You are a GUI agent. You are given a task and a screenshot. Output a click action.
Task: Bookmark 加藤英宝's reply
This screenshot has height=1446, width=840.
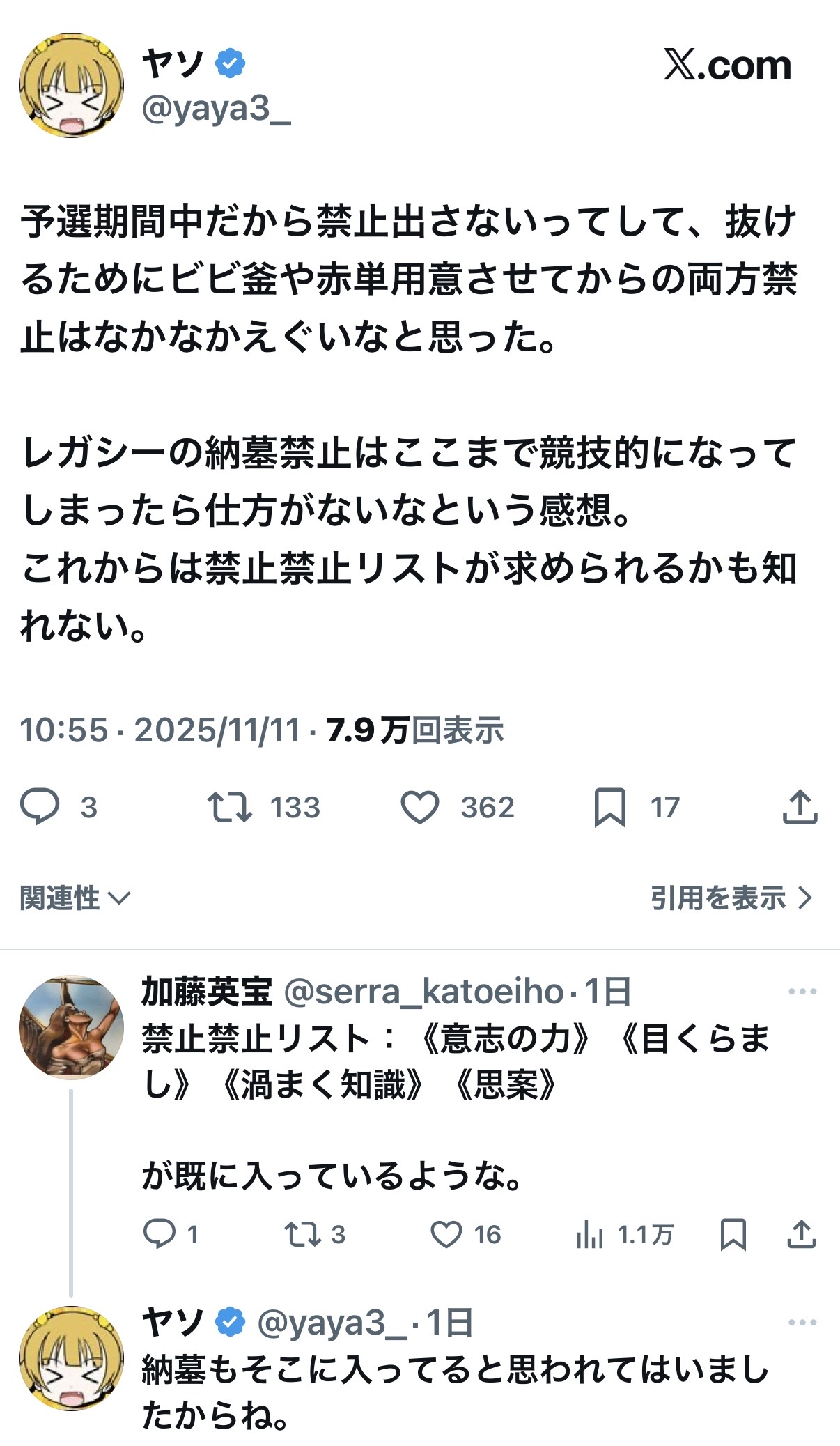point(733,1234)
